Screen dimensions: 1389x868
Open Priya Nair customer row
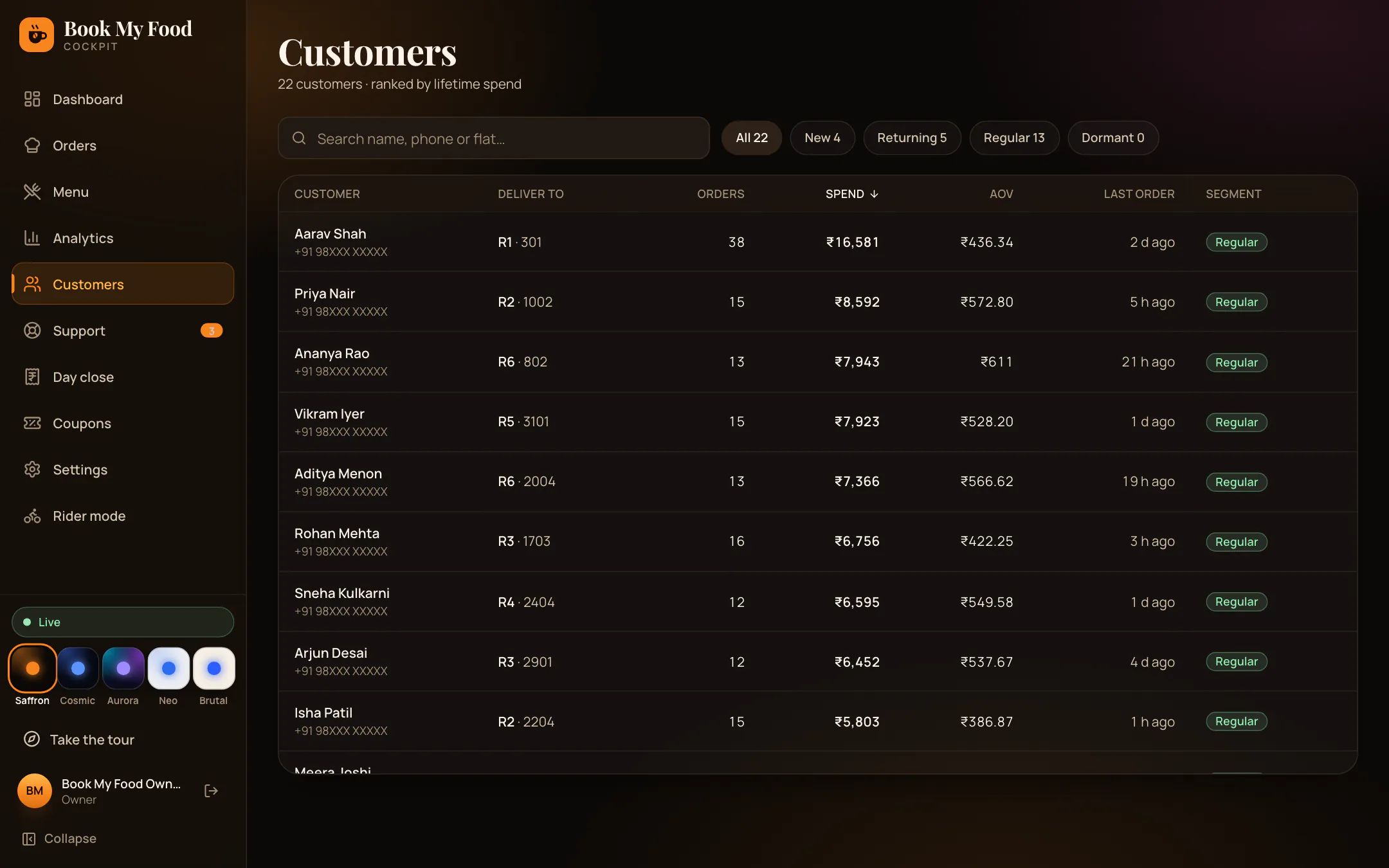[817, 302]
